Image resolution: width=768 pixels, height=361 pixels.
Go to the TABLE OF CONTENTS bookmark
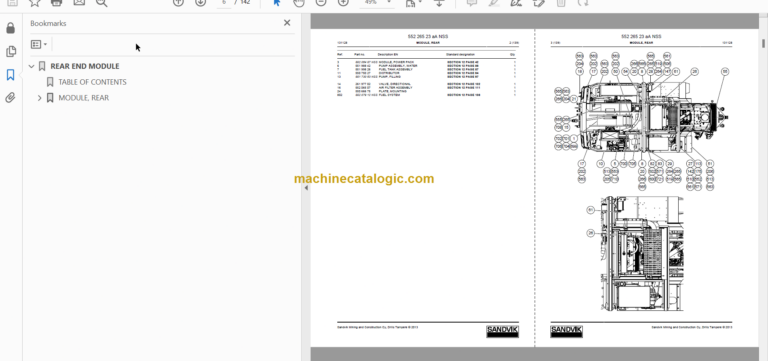(x=92, y=82)
